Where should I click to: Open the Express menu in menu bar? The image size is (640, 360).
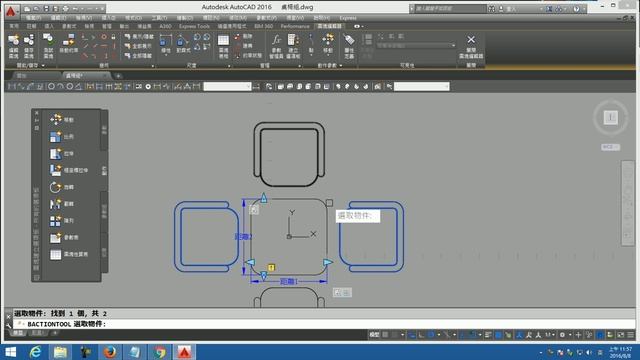[x=348, y=18]
